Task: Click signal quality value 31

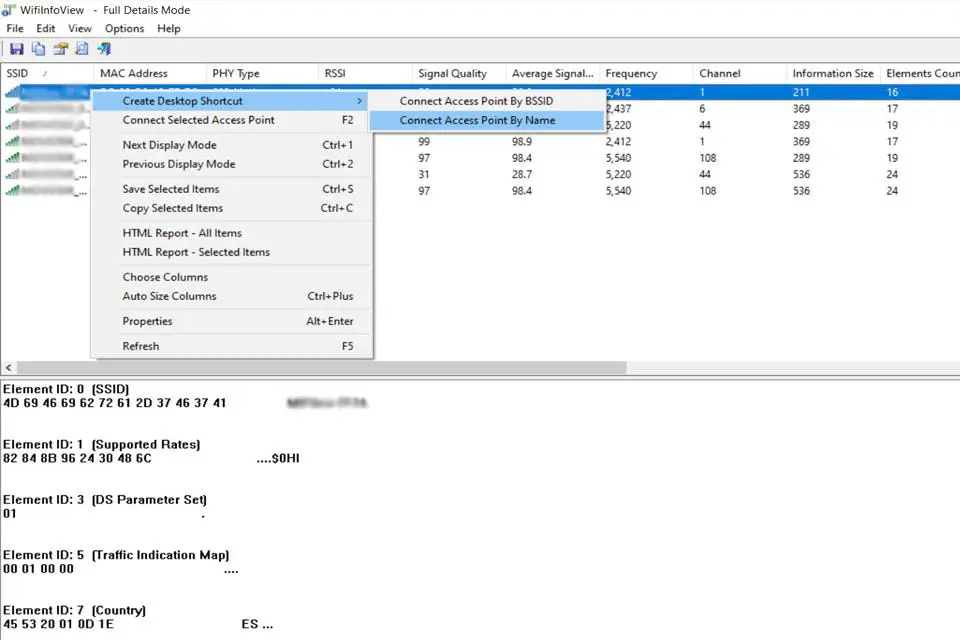Action: 424,175
